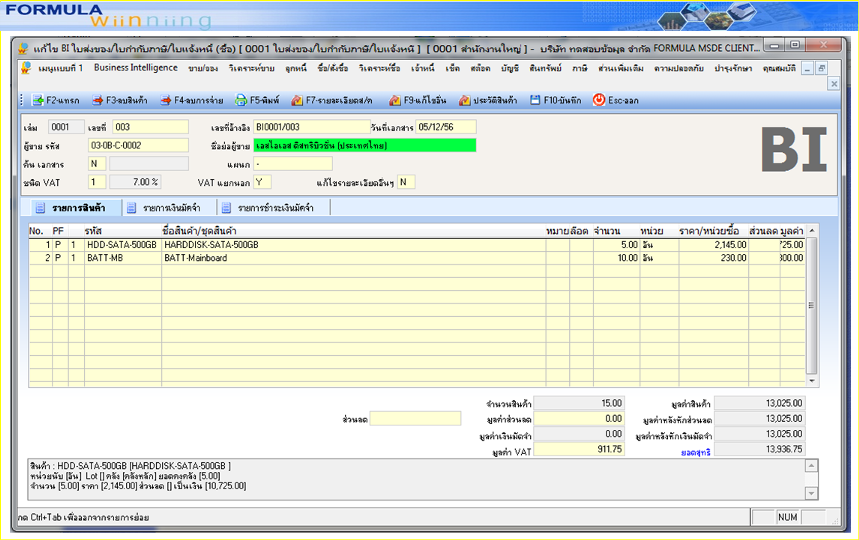Open the สินทรัพย์ menu
The image size is (859, 540).
click(546, 68)
